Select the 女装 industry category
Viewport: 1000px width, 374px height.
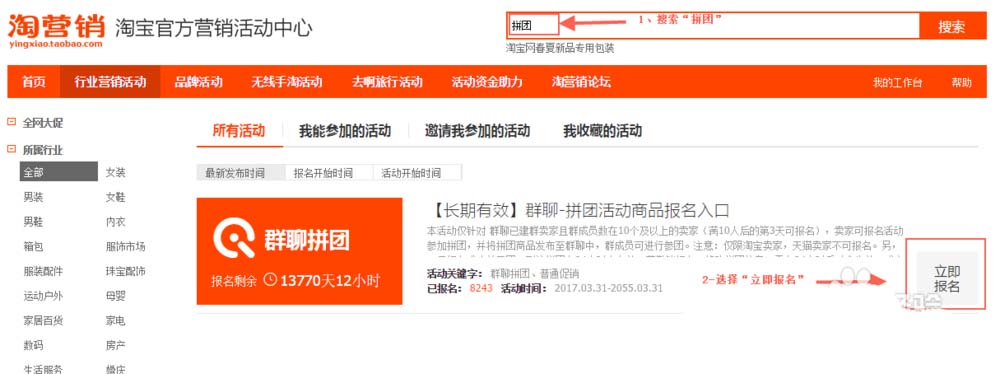[115, 172]
